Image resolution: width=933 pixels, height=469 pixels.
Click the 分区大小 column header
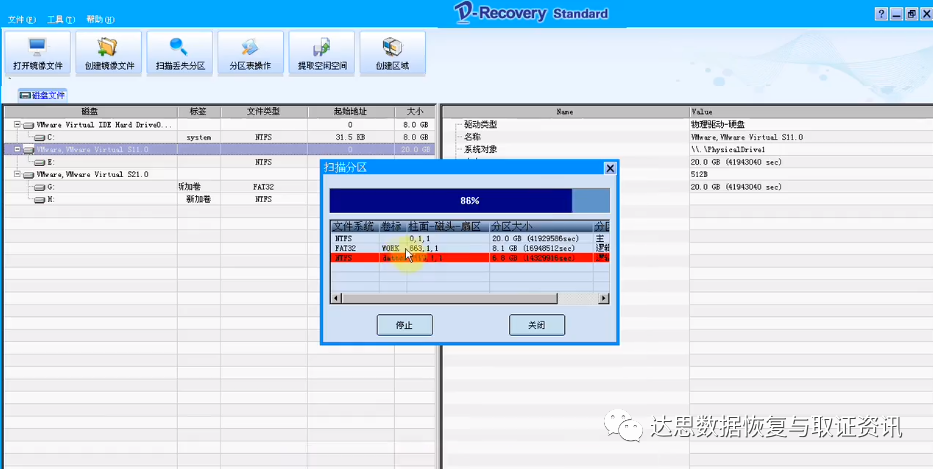click(541, 226)
